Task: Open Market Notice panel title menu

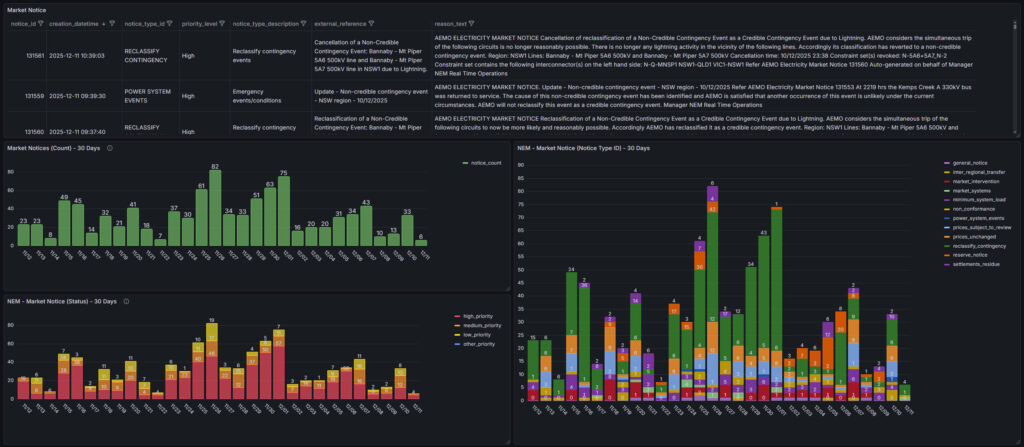Action: click(x=25, y=8)
